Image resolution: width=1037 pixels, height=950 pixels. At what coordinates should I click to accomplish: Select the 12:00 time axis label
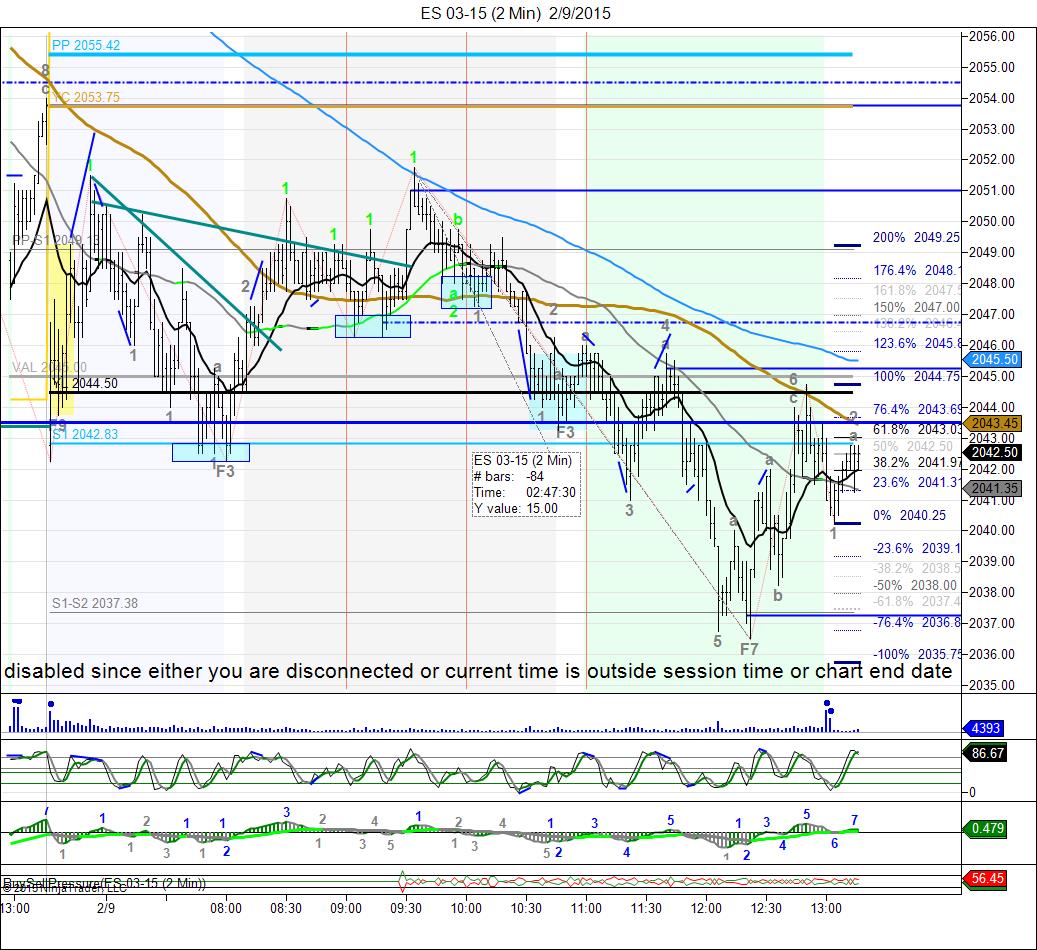click(706, 908)
